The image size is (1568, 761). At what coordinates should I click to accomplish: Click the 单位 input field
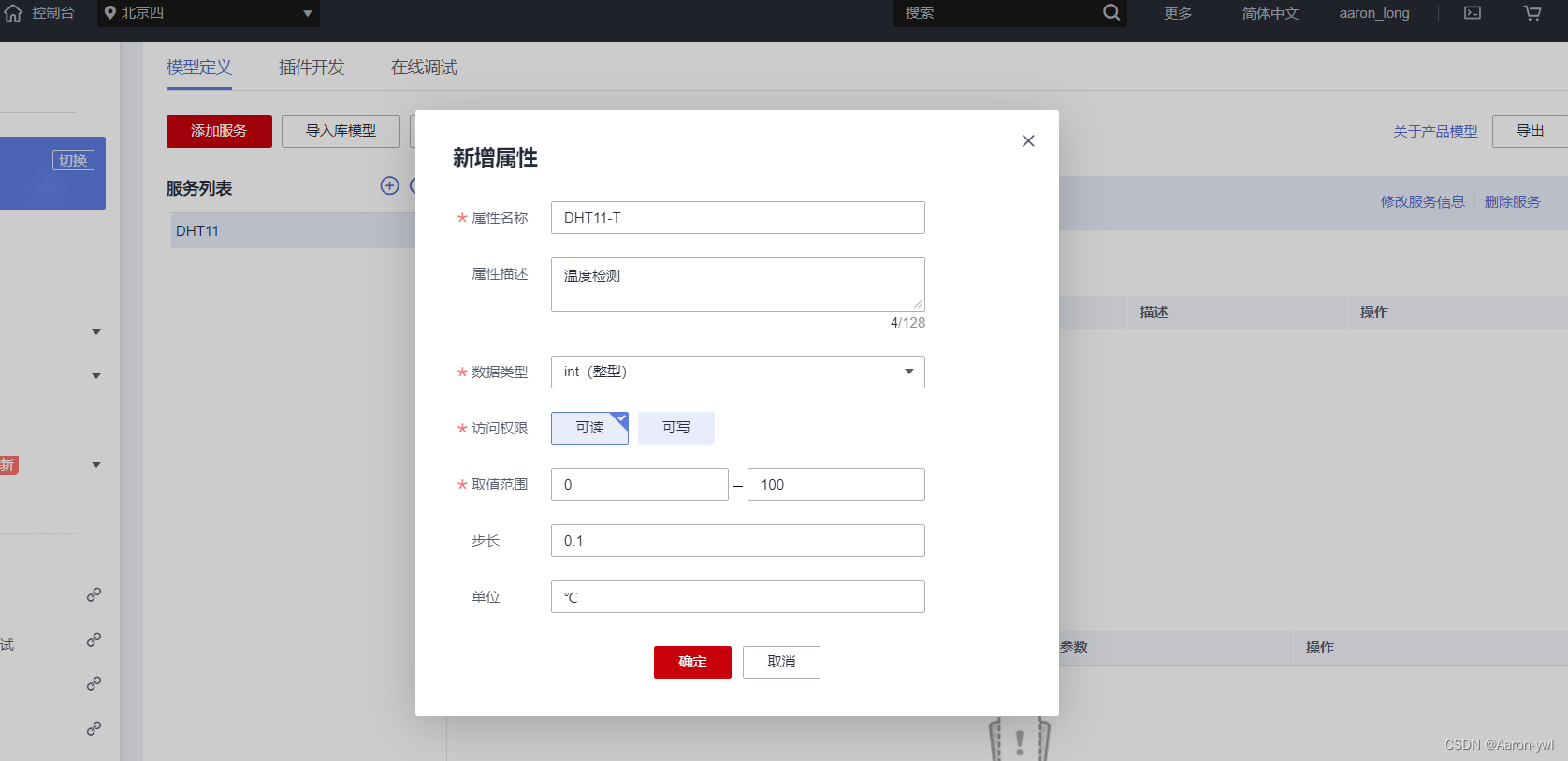737,596
